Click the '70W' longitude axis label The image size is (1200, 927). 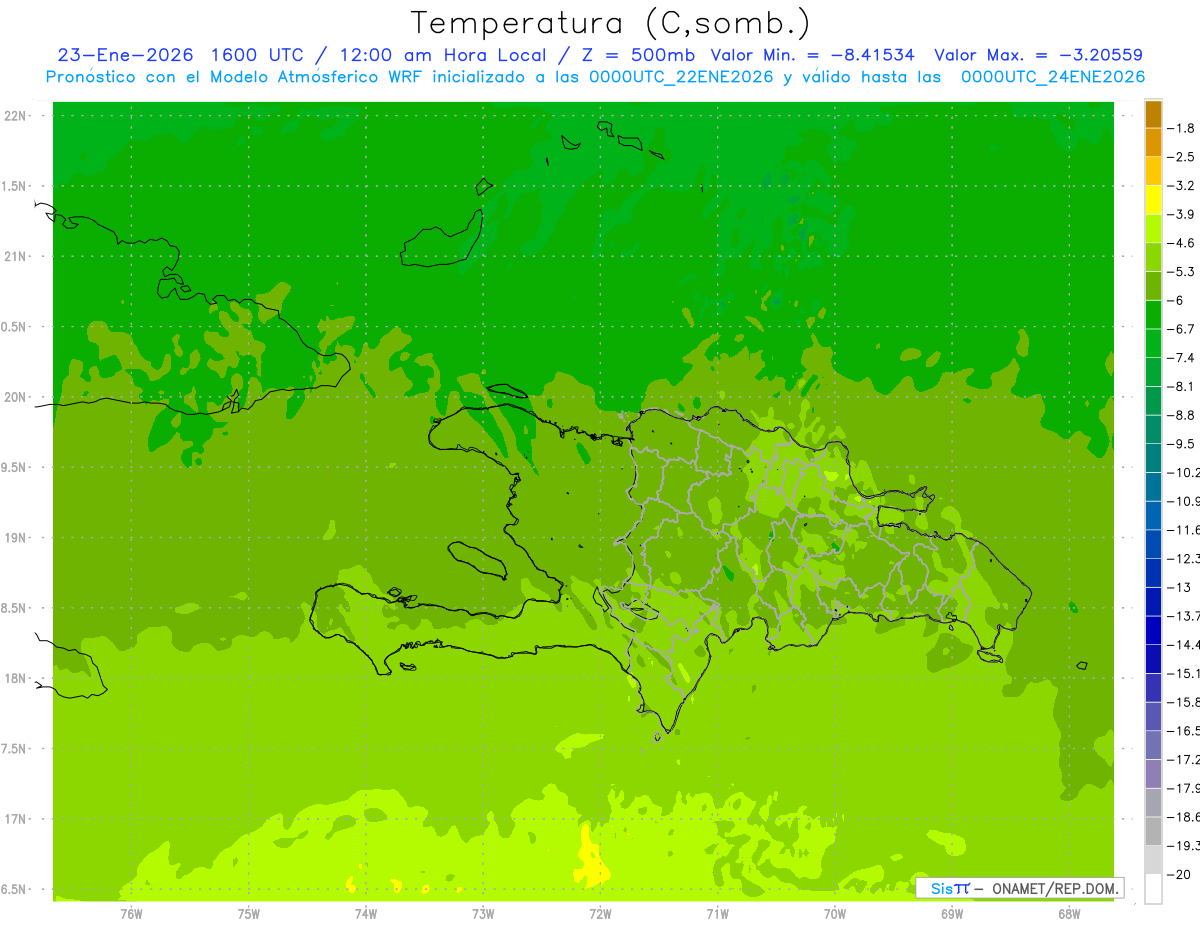pos(835,913)
